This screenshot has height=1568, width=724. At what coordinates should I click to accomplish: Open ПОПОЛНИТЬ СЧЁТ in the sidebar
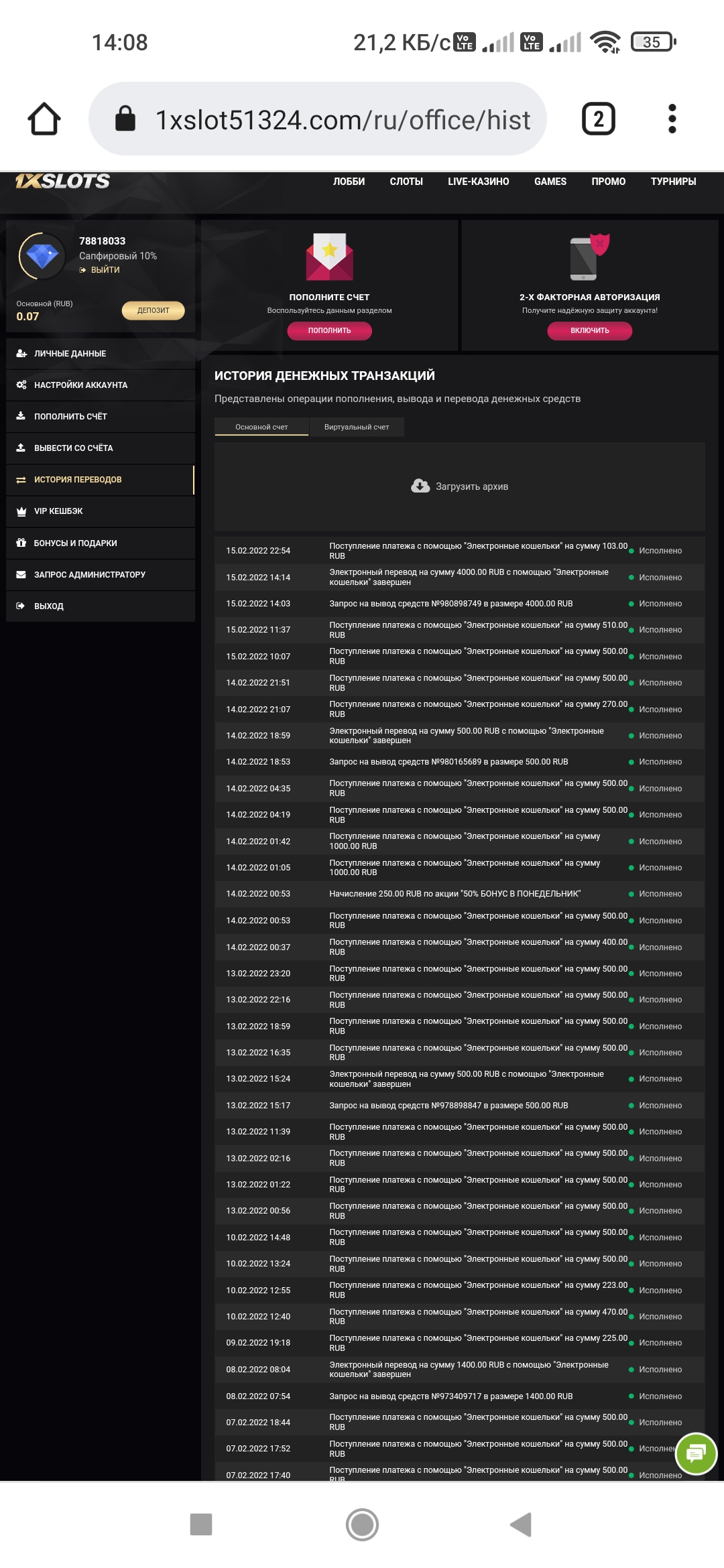(101, 416)
